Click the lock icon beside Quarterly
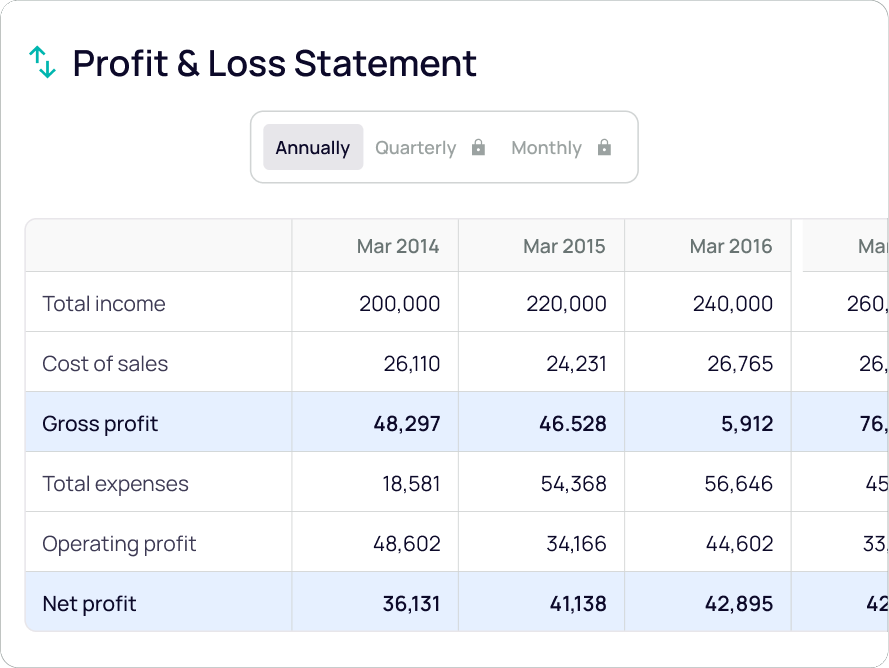 tap(478, 148)
